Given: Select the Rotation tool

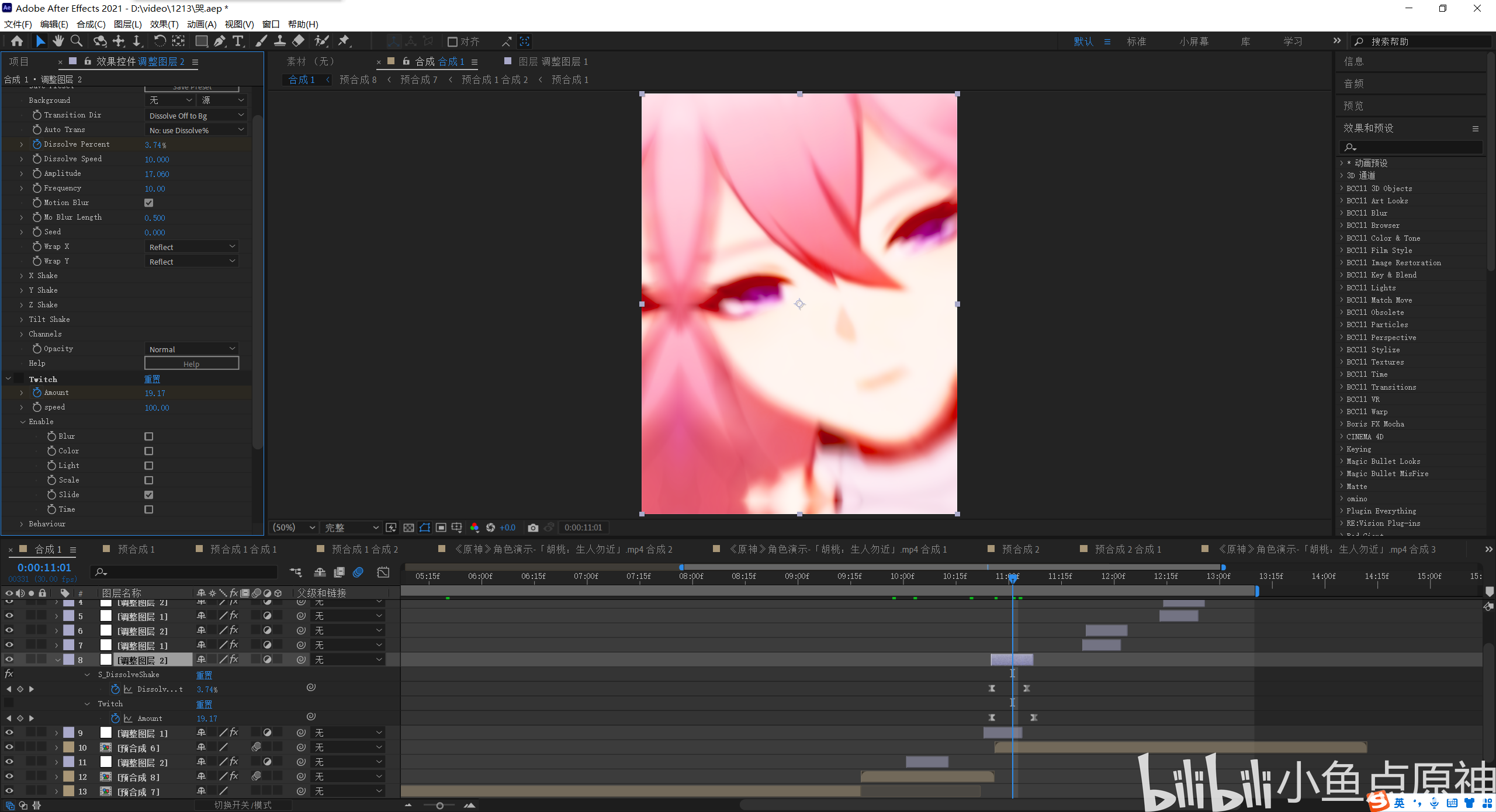Looking at the screenshot, I should (x=159, y=41).
